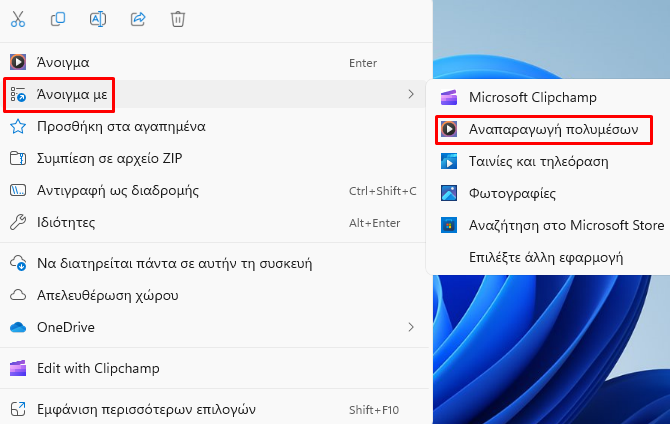Click the Microsoft Clipchamp submenu icon
670x424 pixels.
point(449,97)
